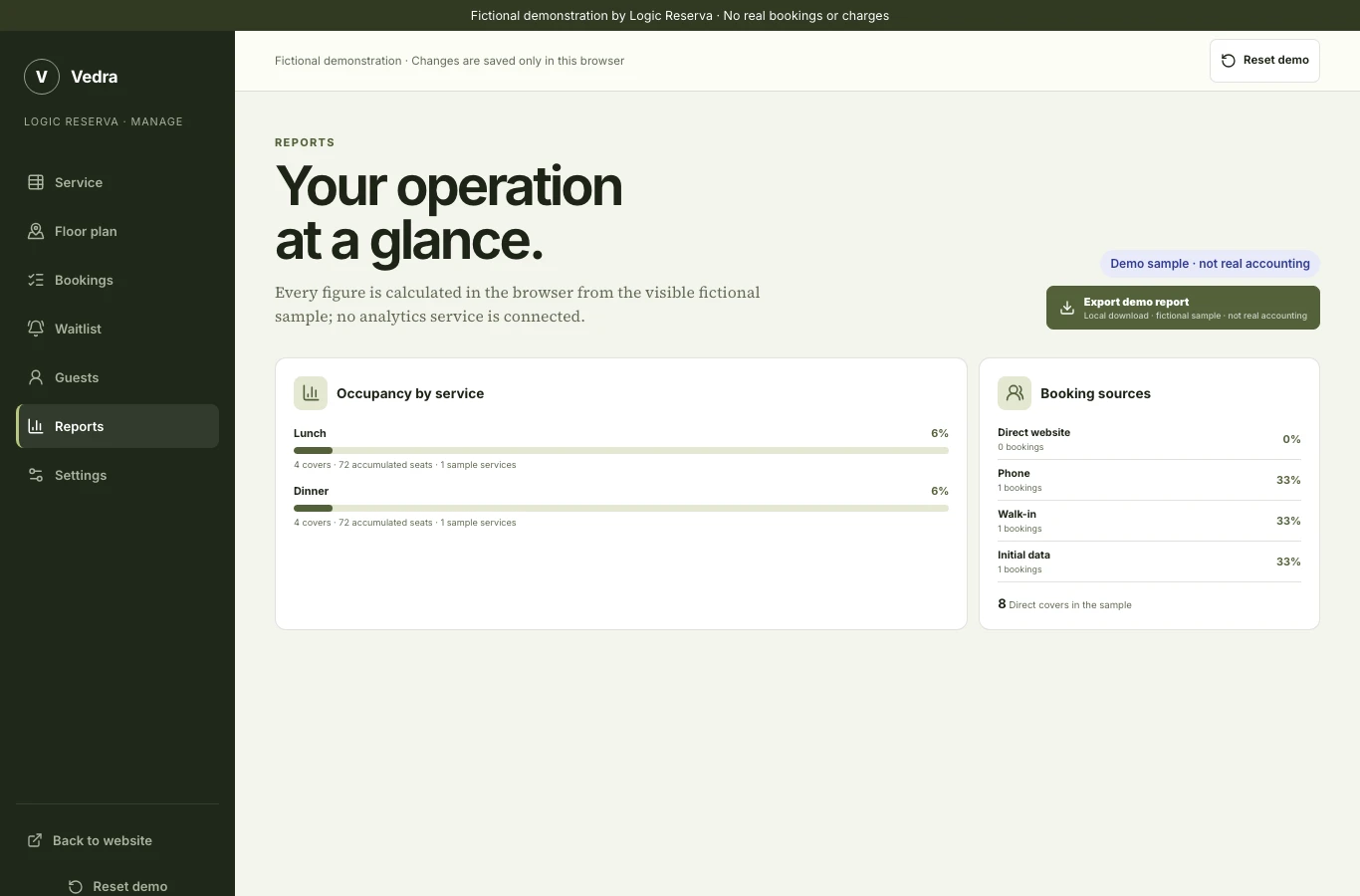The height and width of the screenshot is (896, 1360).
Task: Export the demo report
Action: pyautogui.click(x=1183, y=308)
